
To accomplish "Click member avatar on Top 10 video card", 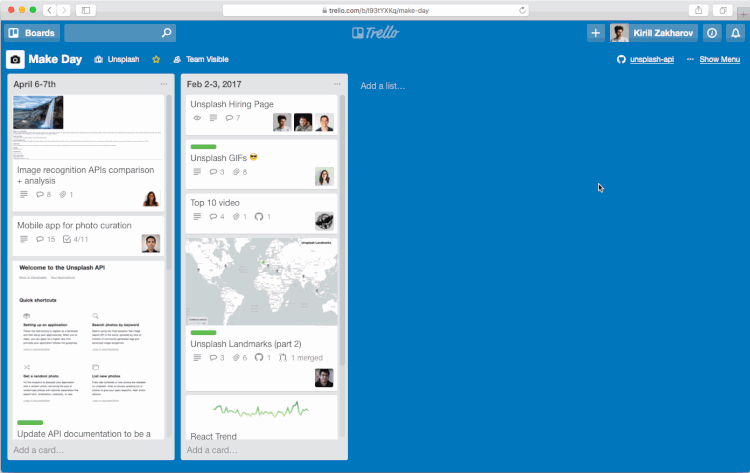I will pos(324,221).
